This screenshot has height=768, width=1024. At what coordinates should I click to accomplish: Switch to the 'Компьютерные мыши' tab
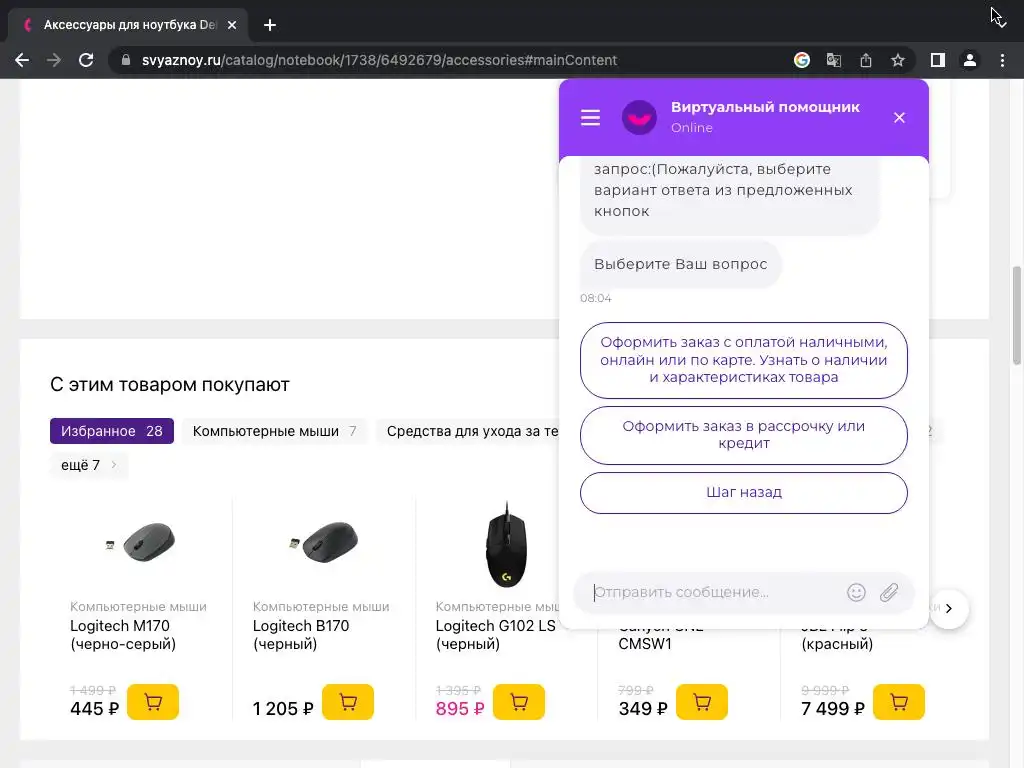point(274,431)
